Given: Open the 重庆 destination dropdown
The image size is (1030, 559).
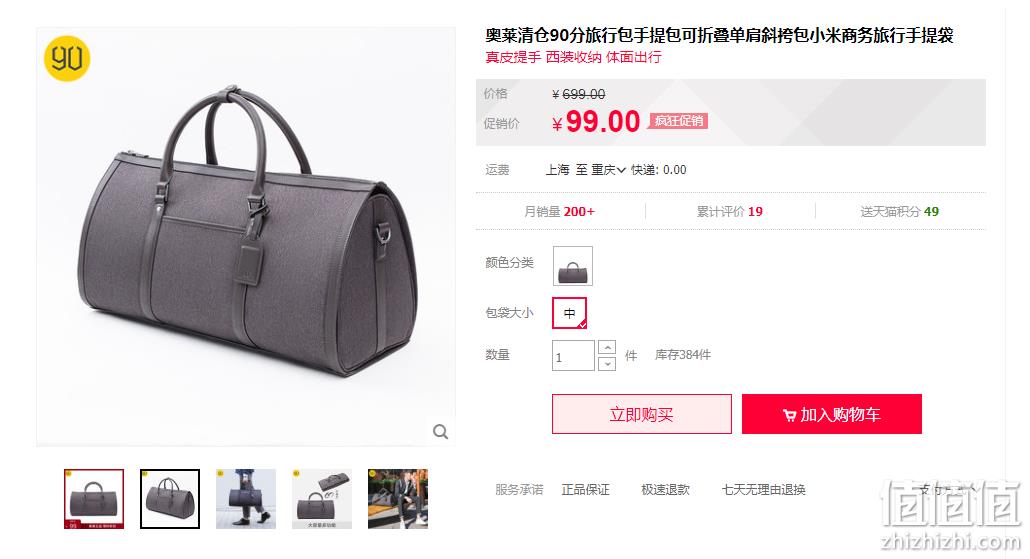Looking at the screenshot, I should click(608, 170).
